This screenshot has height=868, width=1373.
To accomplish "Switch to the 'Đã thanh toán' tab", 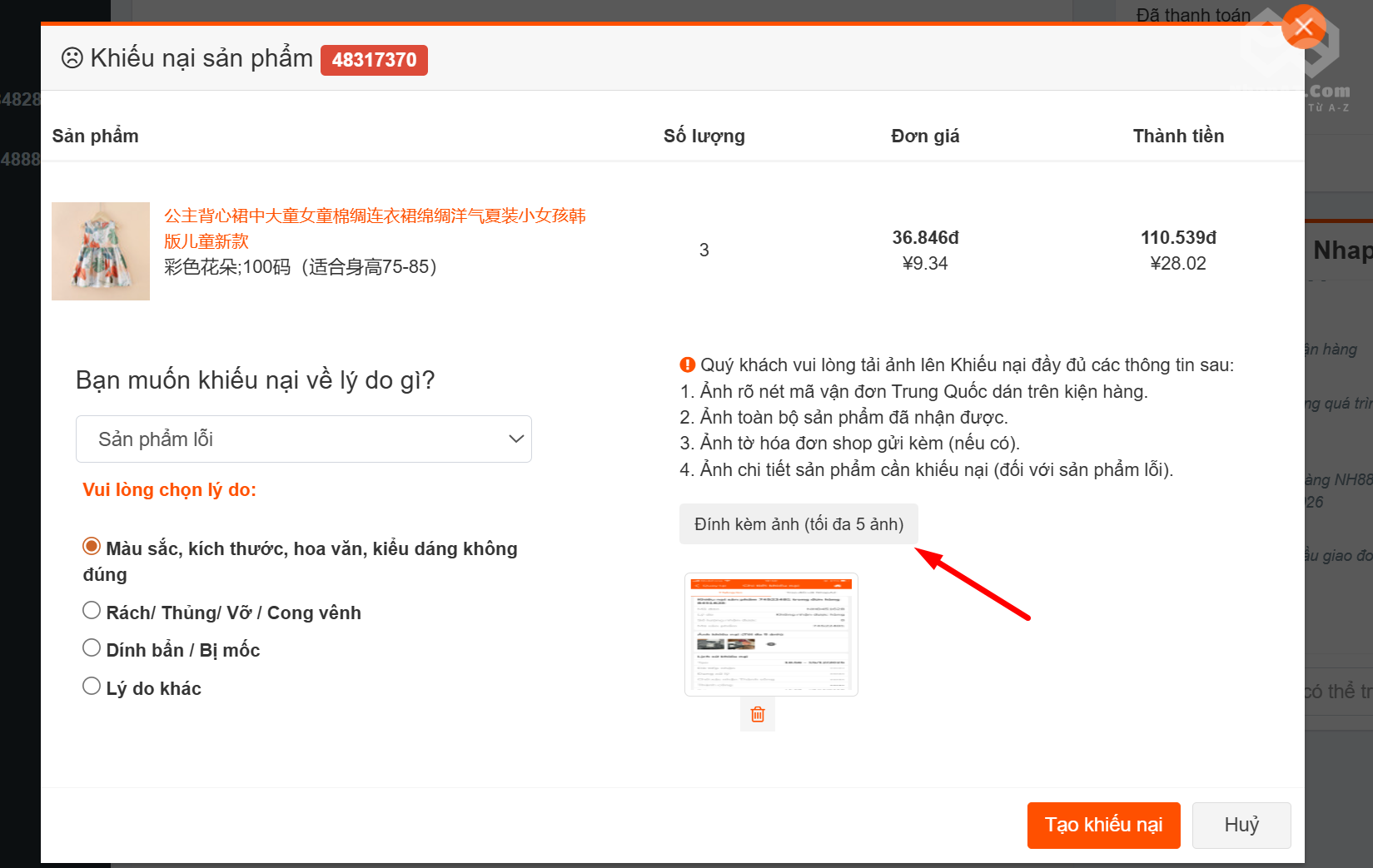I will (x=1192, y=15).
